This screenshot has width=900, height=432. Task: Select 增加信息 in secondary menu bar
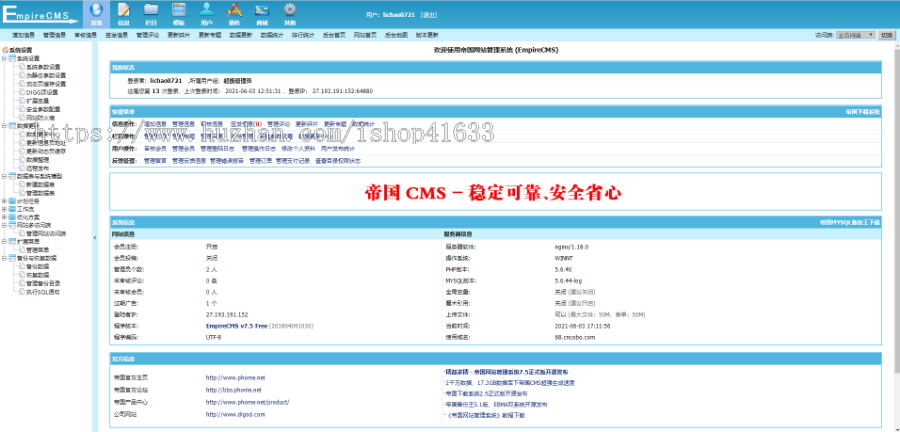click(x=22, y=35)
